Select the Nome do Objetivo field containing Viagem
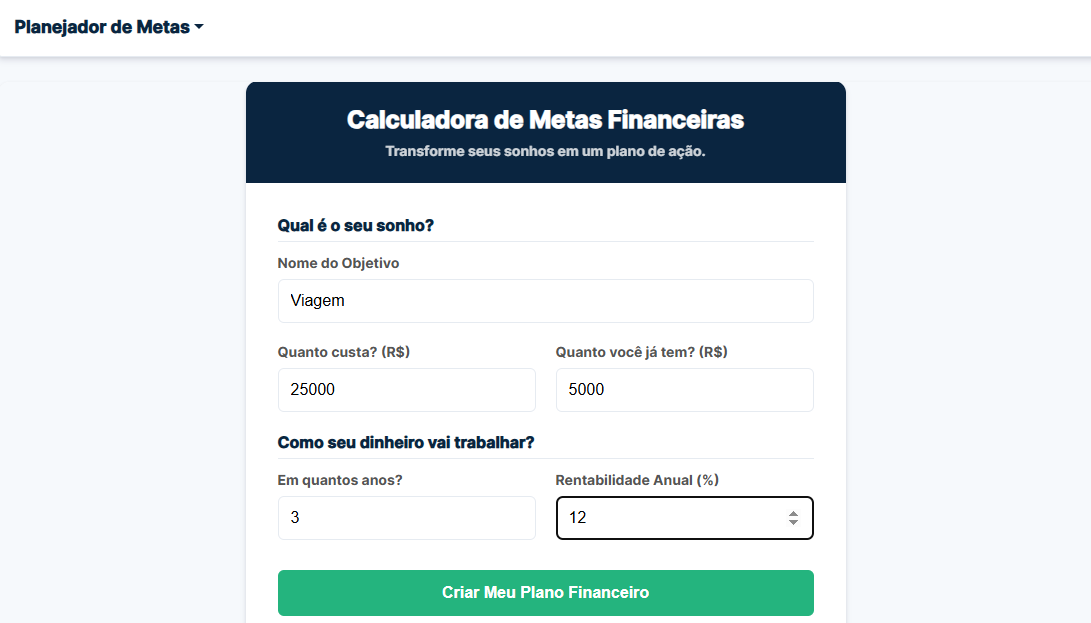1091x623 pixels. tap(545, 300)
